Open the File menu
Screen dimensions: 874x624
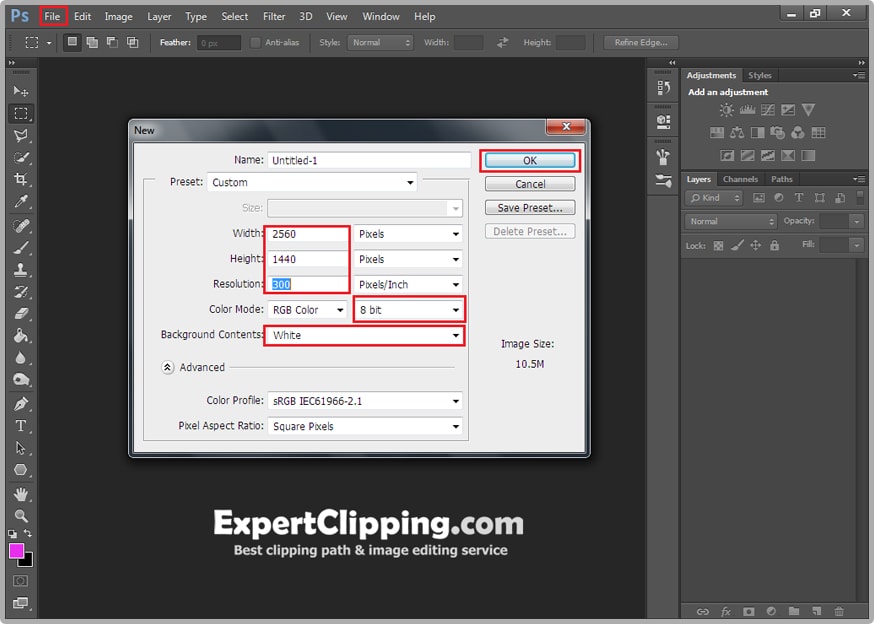[x=53, y=17]
